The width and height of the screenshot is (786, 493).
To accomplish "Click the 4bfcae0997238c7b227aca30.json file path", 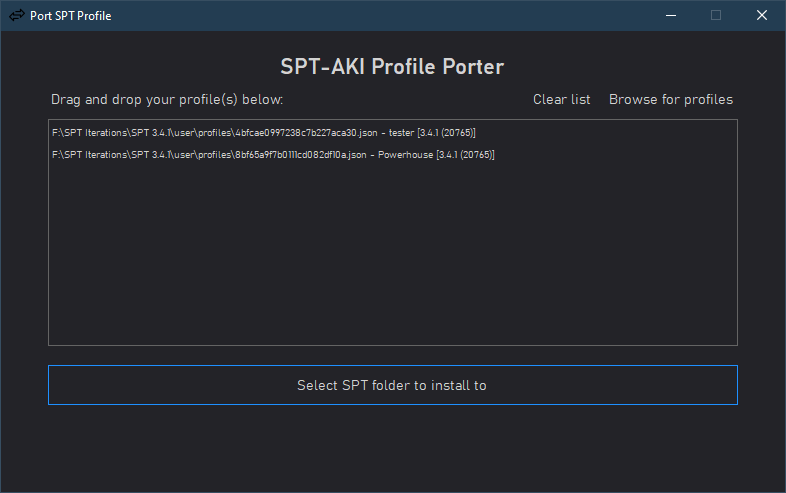I will [215, 133].
